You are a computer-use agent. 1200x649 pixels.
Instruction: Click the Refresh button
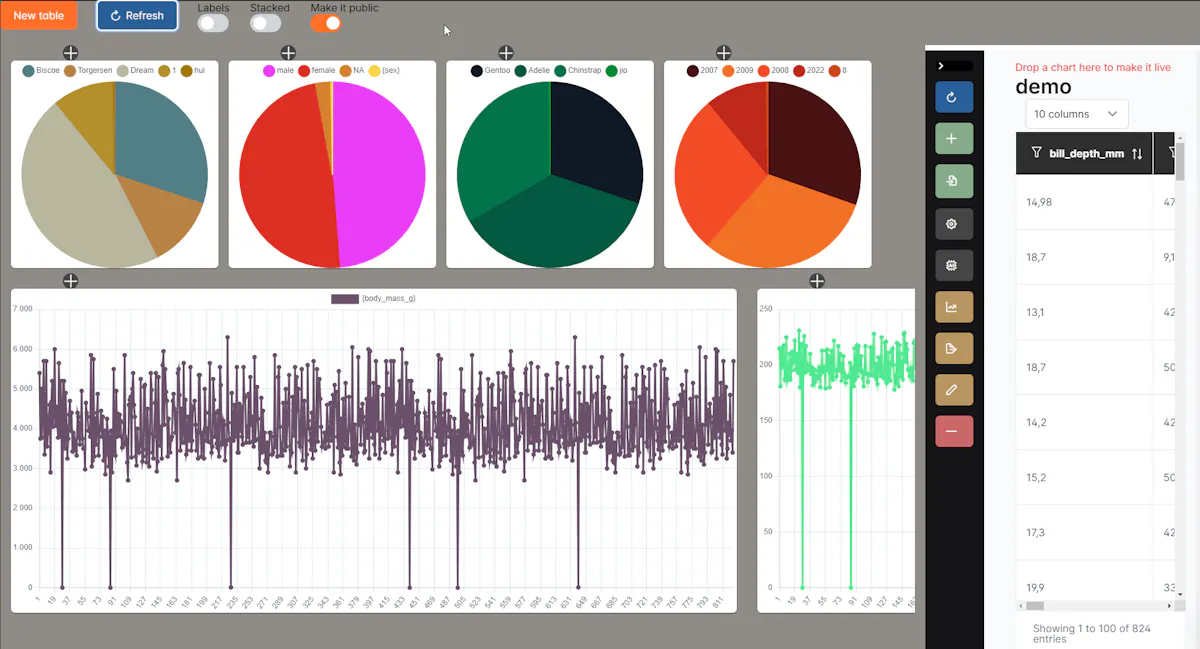pos(137,15)
